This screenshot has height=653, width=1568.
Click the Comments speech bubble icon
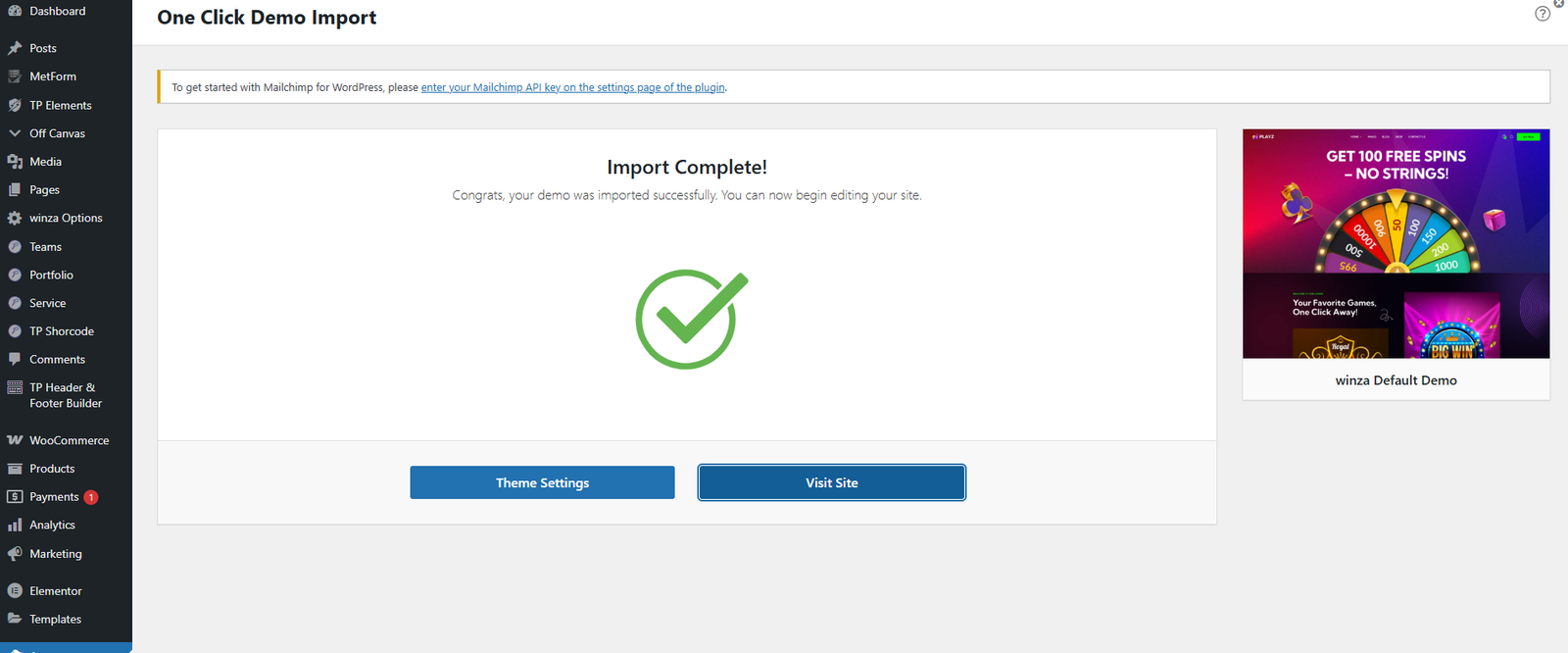(x=15, y=360)
